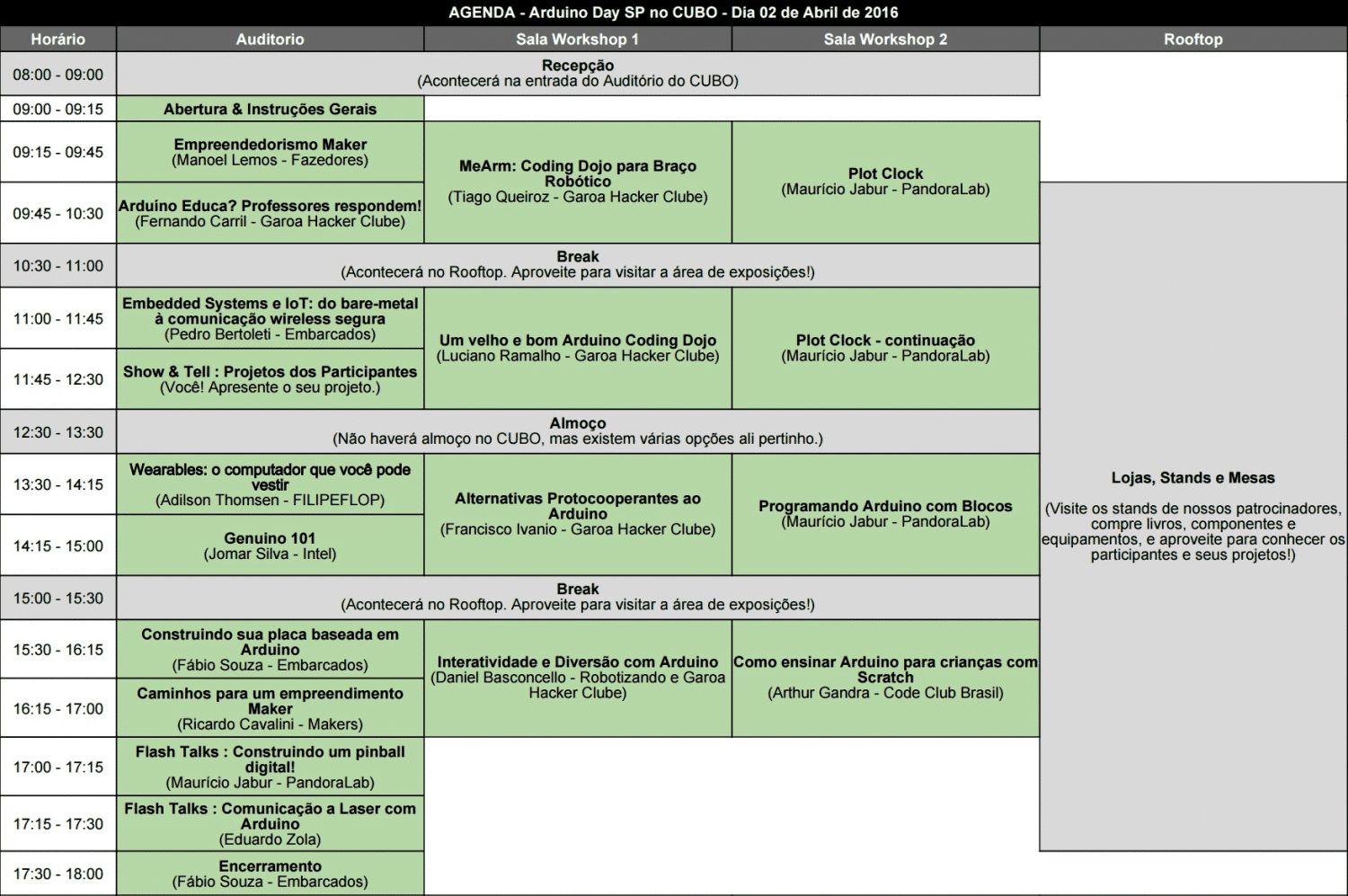This screenshot has width=1348, height=896.
Task: Select the Encerramento closing session
Action: (x=270, y=874)
